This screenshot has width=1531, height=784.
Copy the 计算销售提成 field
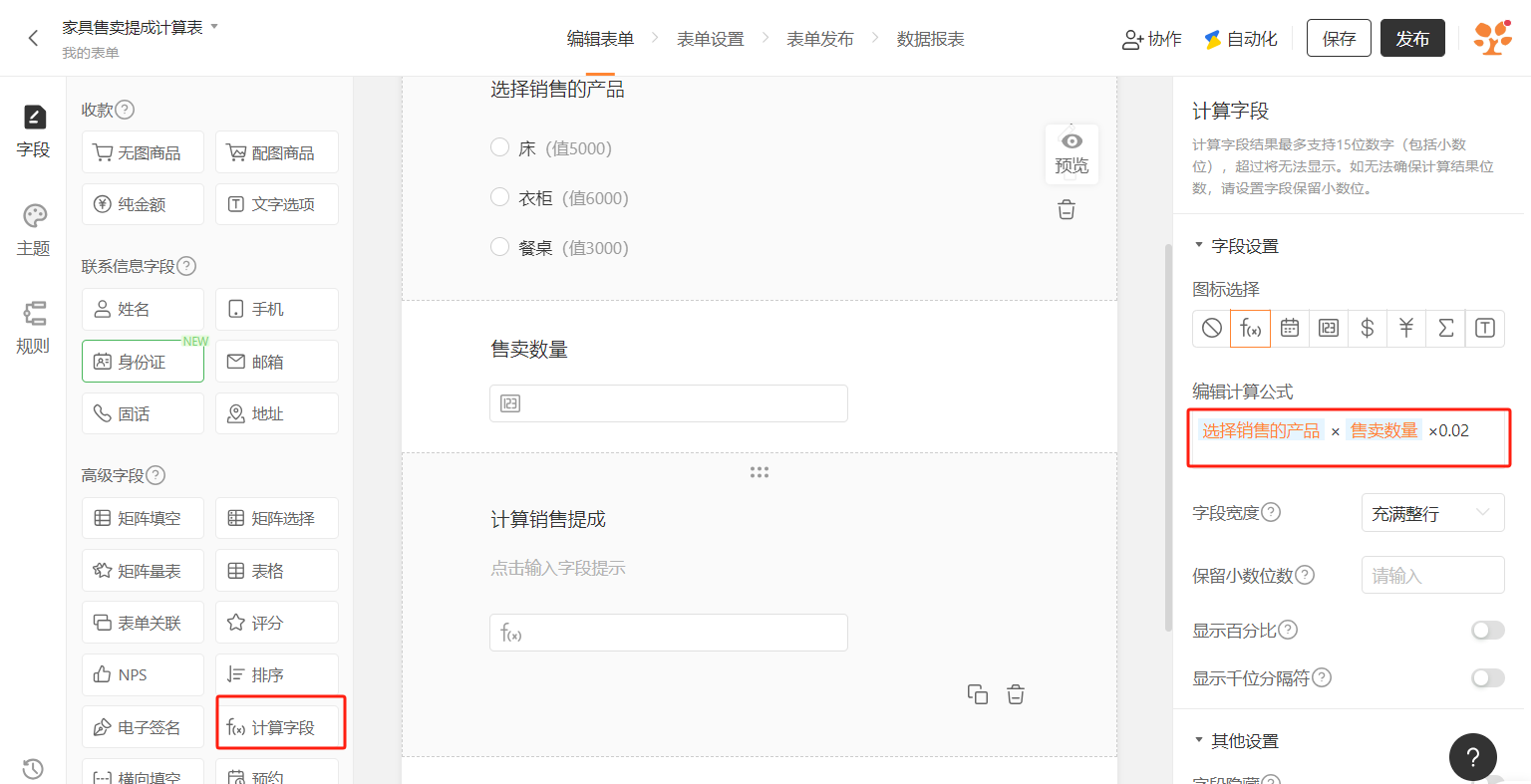978,694
